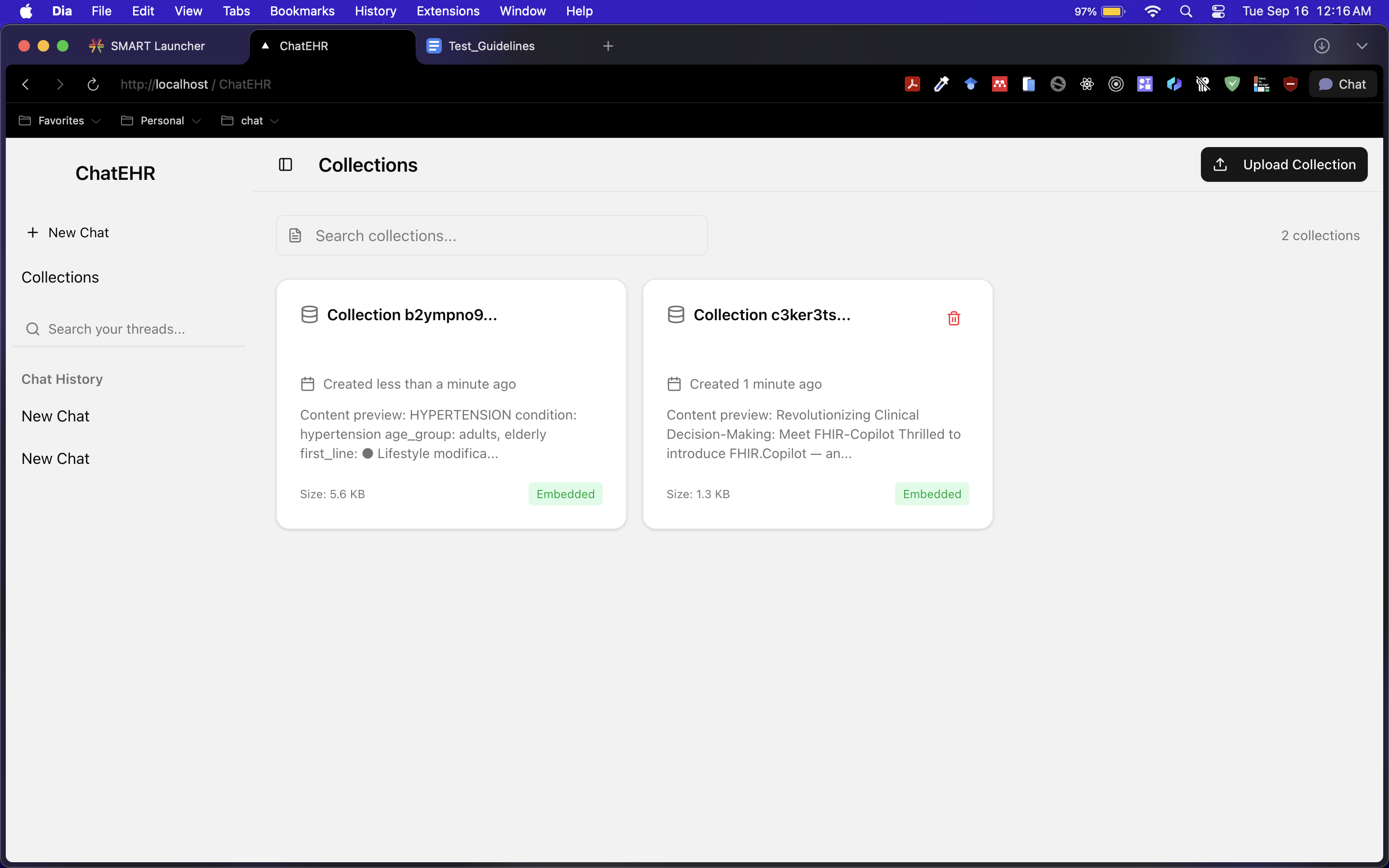Viewport: 1389px width, 868px height.
Task: Expand the chat bookmarks folder
Action: point(250,121)
